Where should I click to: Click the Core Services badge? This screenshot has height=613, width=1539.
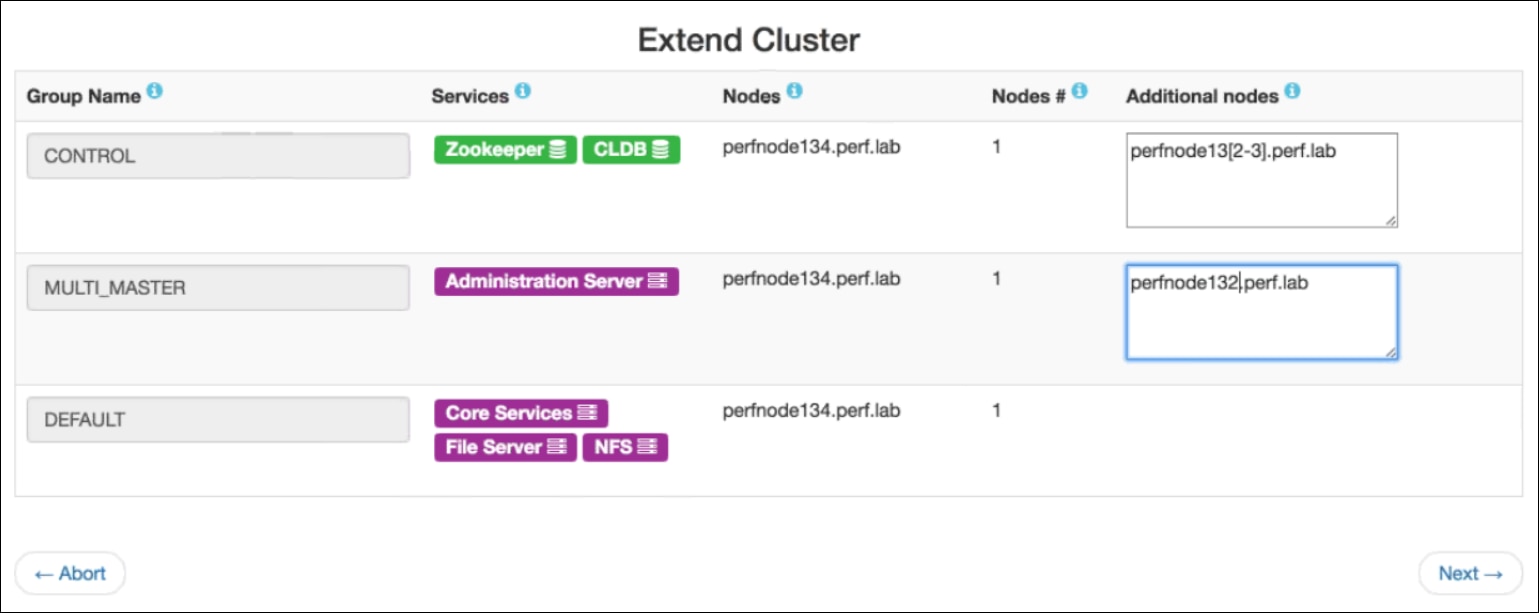point(520,413)
